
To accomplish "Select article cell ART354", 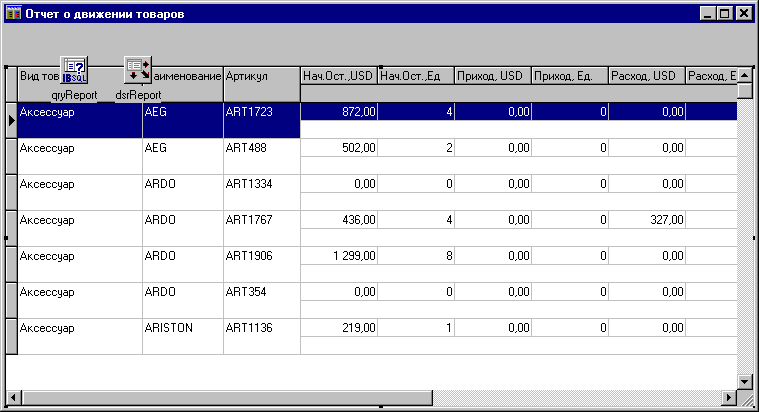I will 262,301.
